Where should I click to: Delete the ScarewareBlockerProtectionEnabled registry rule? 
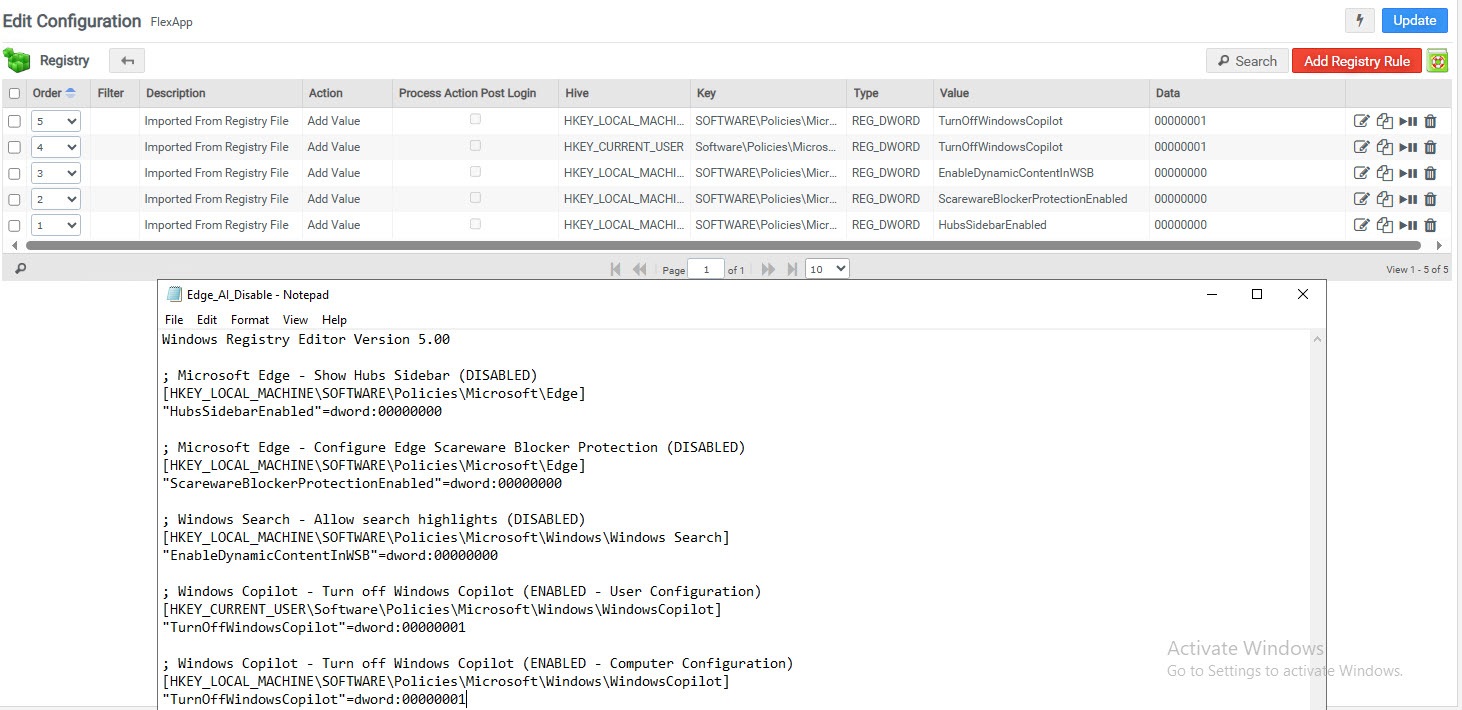click(x=1430, y=199)
